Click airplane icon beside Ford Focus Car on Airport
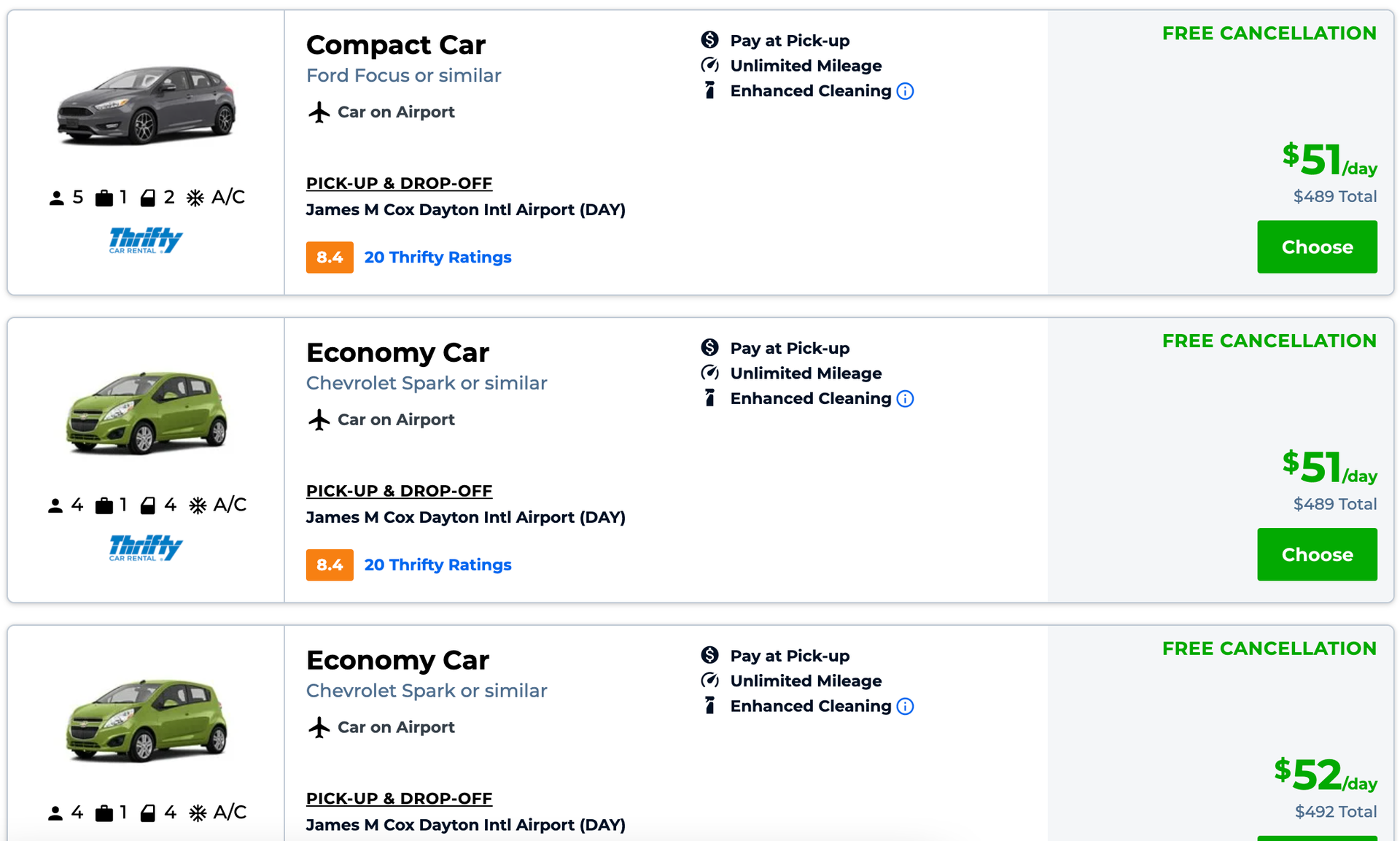The height and width of the screenshot is (841, 1400). pos(319,112)
